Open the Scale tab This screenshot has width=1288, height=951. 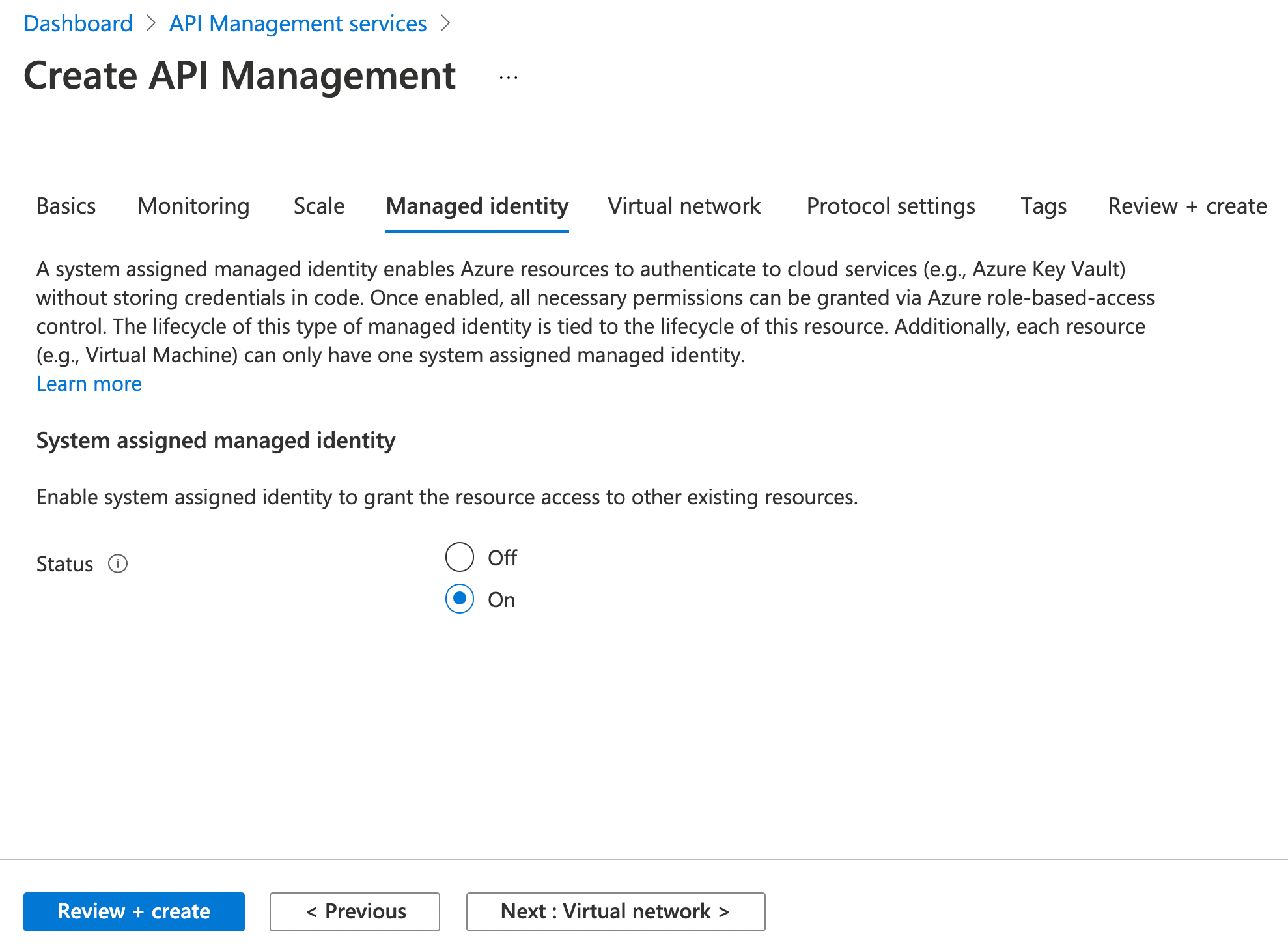click(x=318, y=206)
